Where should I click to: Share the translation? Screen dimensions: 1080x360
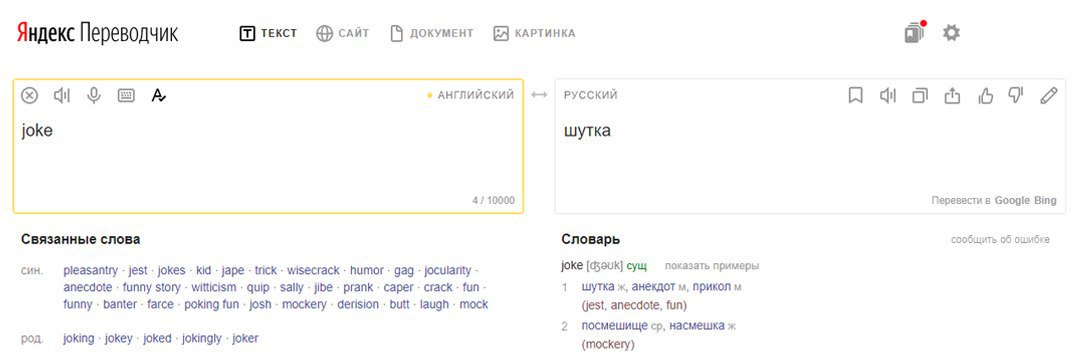click(952, 96)
